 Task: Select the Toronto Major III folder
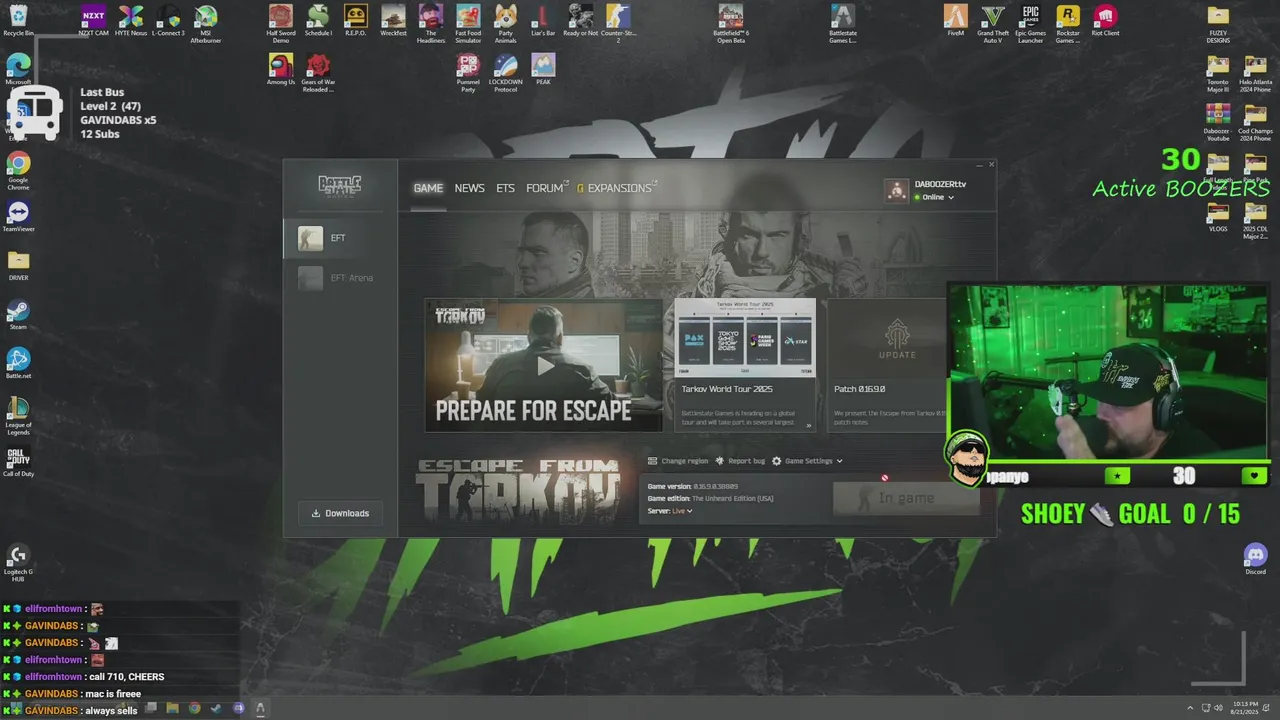[1218, 74]
